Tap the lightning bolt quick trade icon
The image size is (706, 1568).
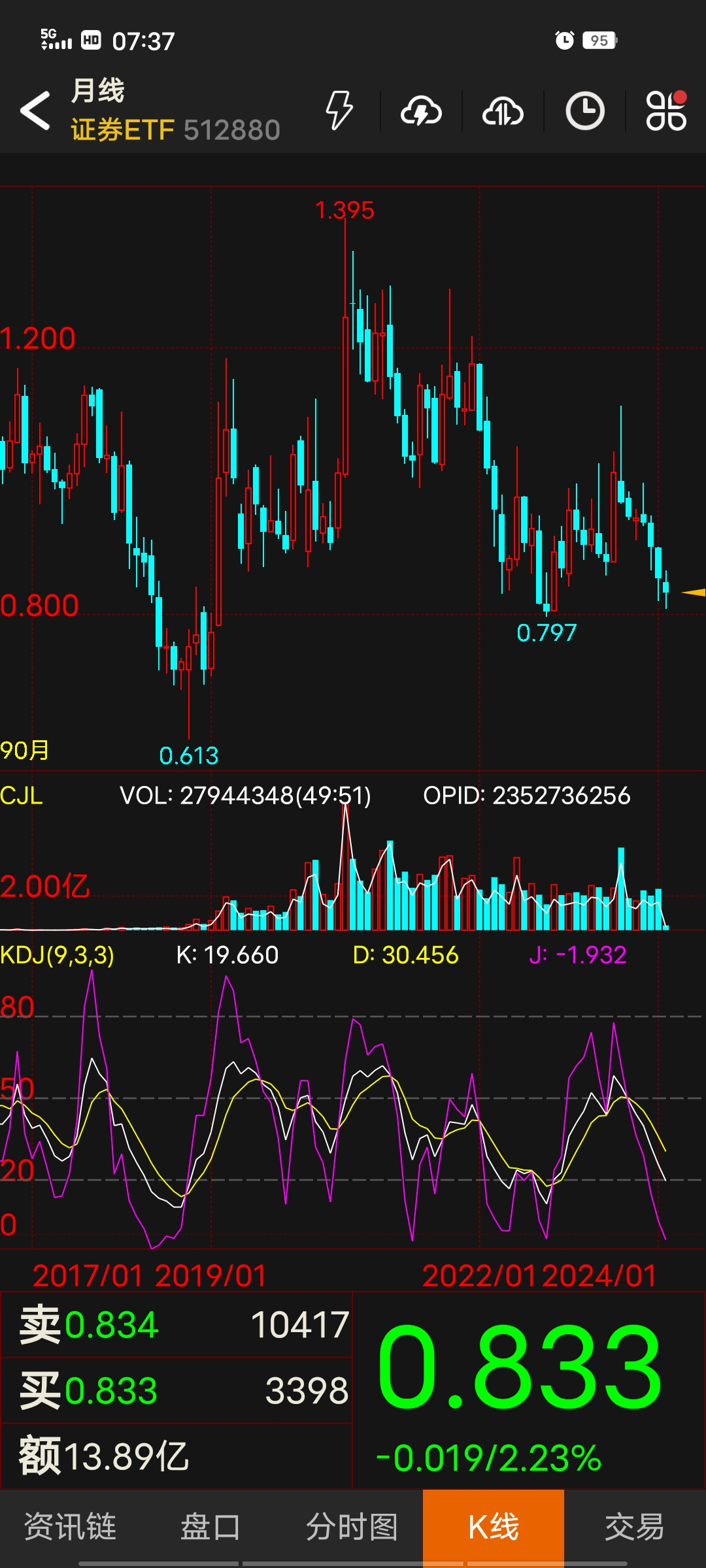click(339, 110)
